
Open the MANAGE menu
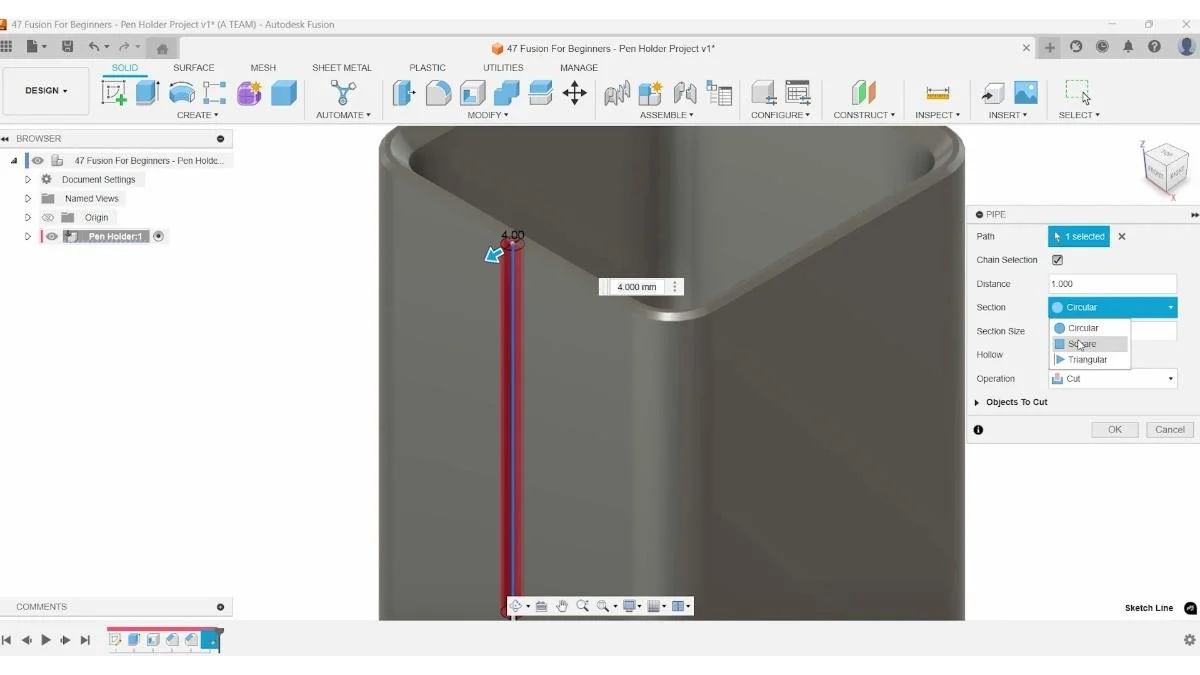pos(578,67)
